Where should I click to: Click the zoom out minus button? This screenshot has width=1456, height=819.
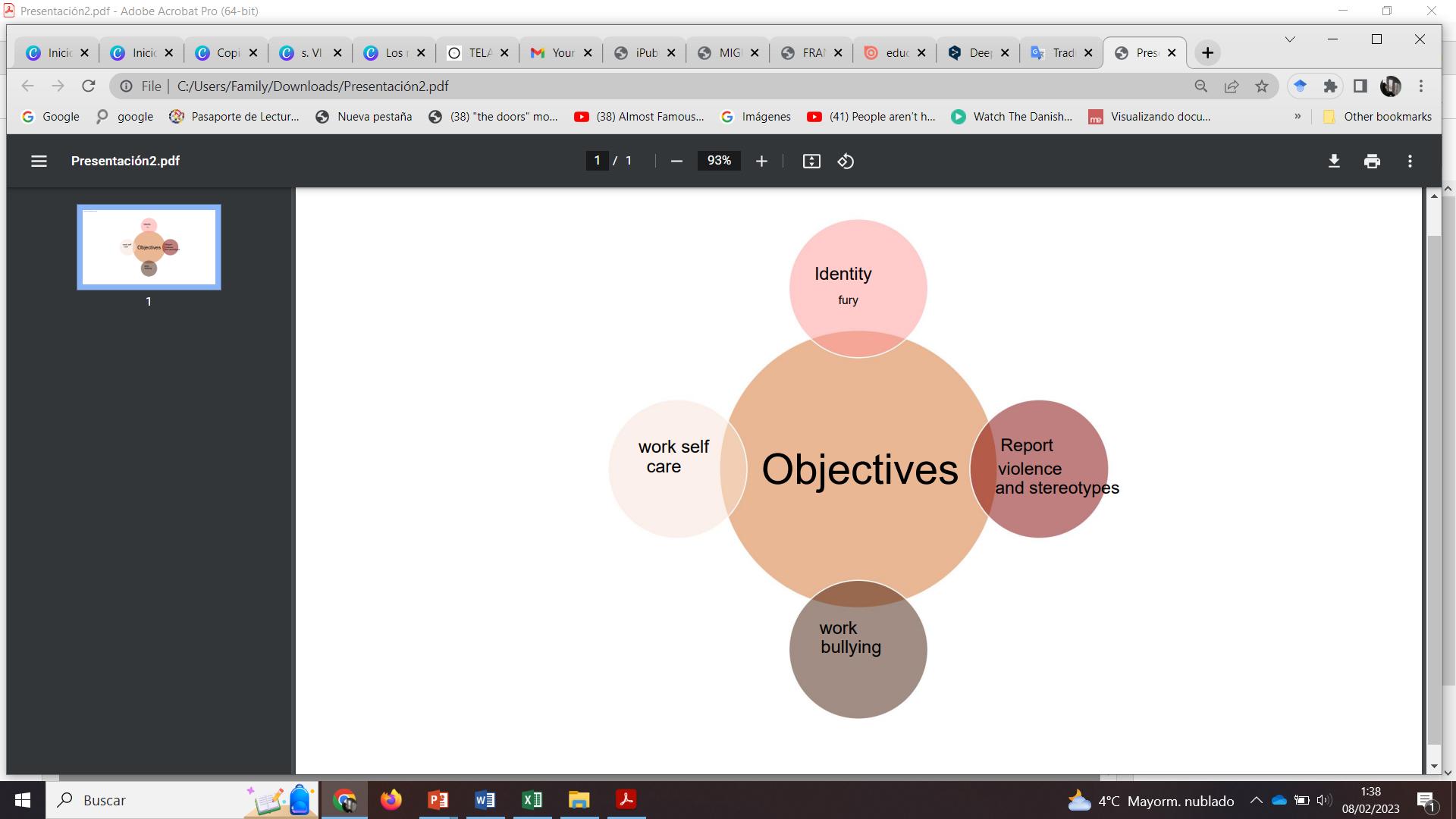point(676,161)
